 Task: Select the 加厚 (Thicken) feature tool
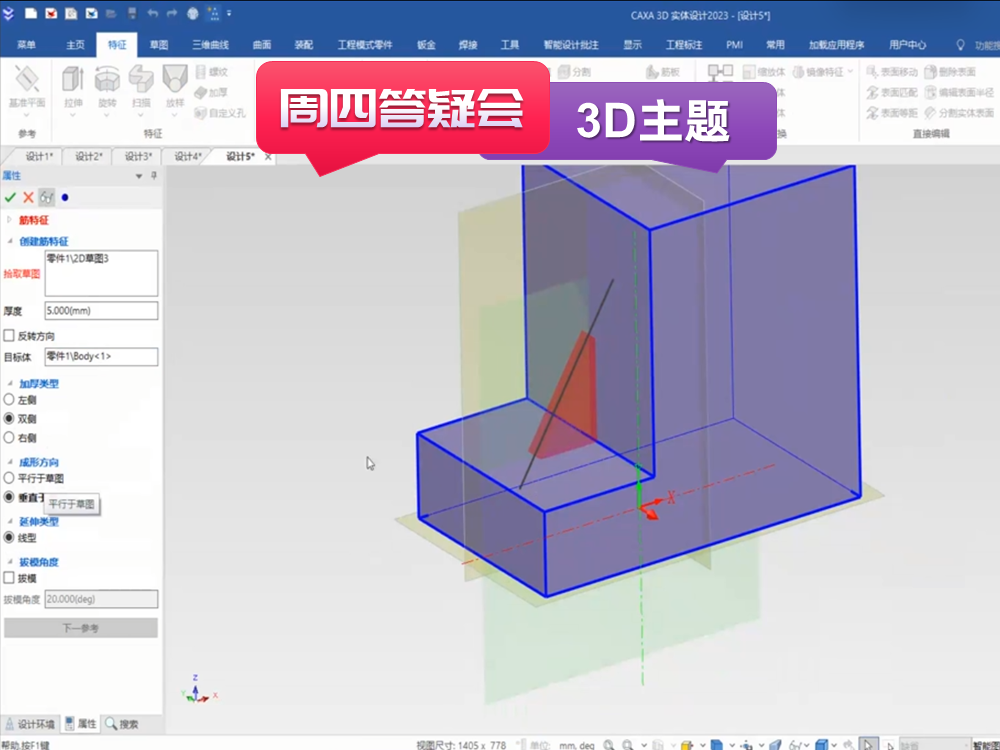click(210, 93)
